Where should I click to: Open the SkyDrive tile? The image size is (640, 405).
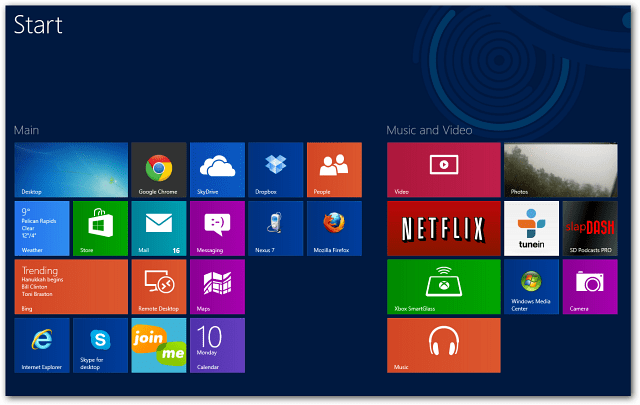pos(217,170)
